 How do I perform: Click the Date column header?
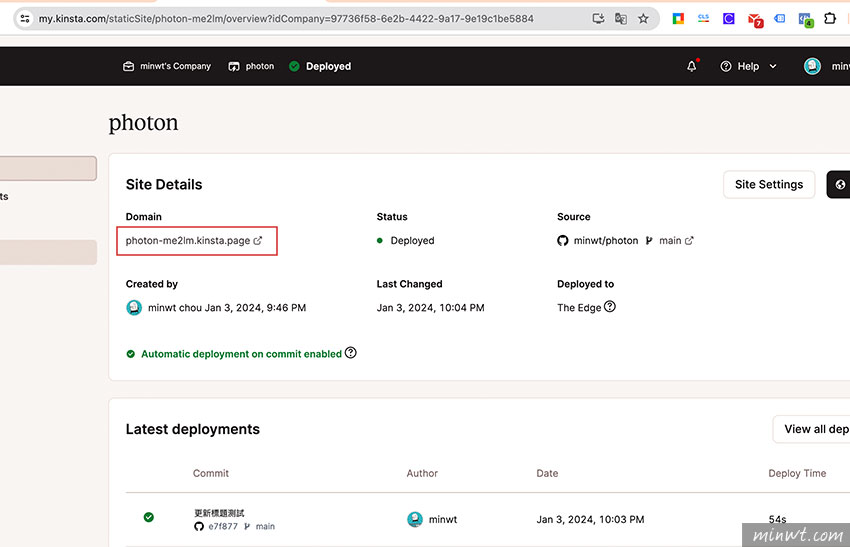[547, 473]
